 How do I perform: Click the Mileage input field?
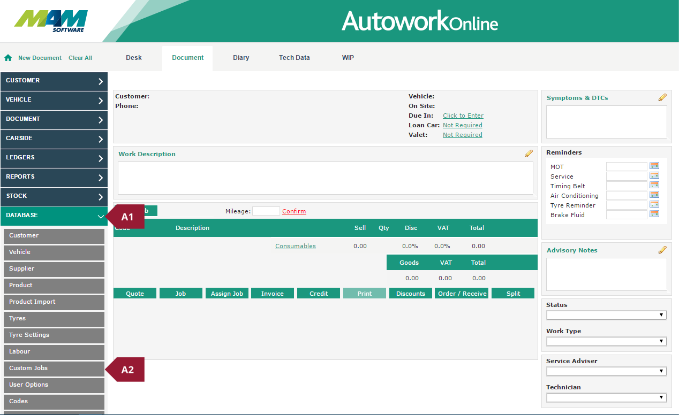click(x=265, y=211)
